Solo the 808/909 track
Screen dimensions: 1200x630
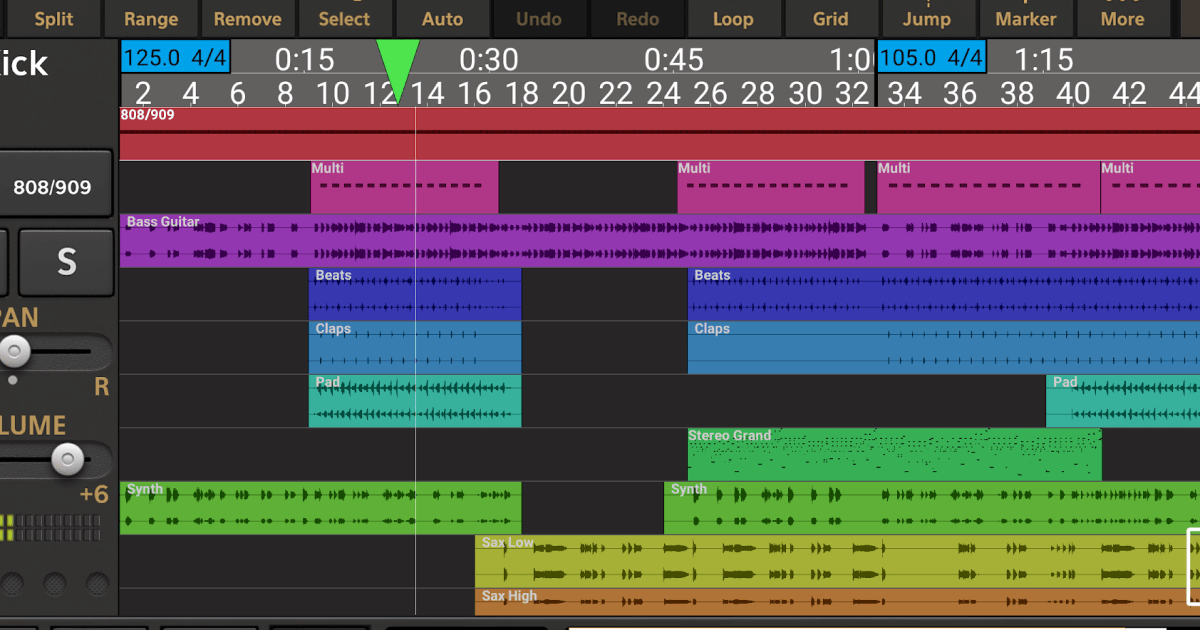coord(66,261)
